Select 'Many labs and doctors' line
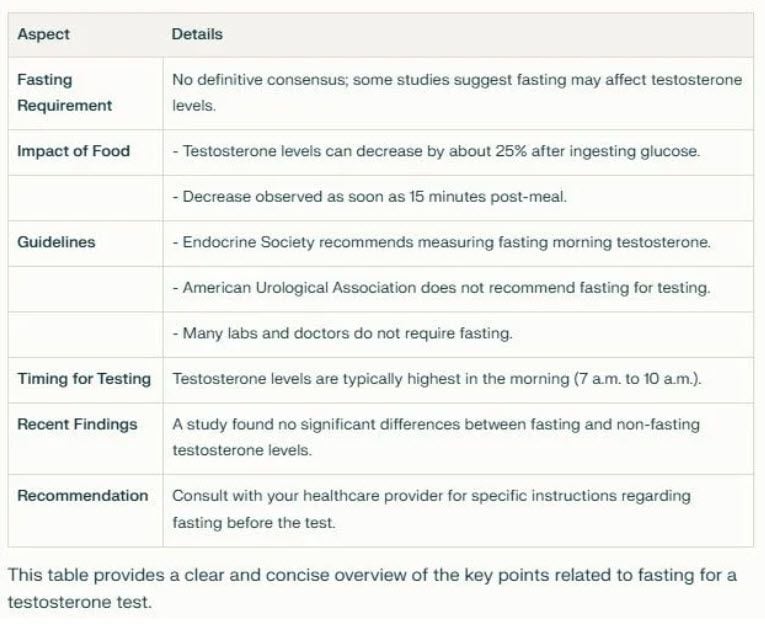The height and width of the screenshot is (630, 765). tap(342, 333)
